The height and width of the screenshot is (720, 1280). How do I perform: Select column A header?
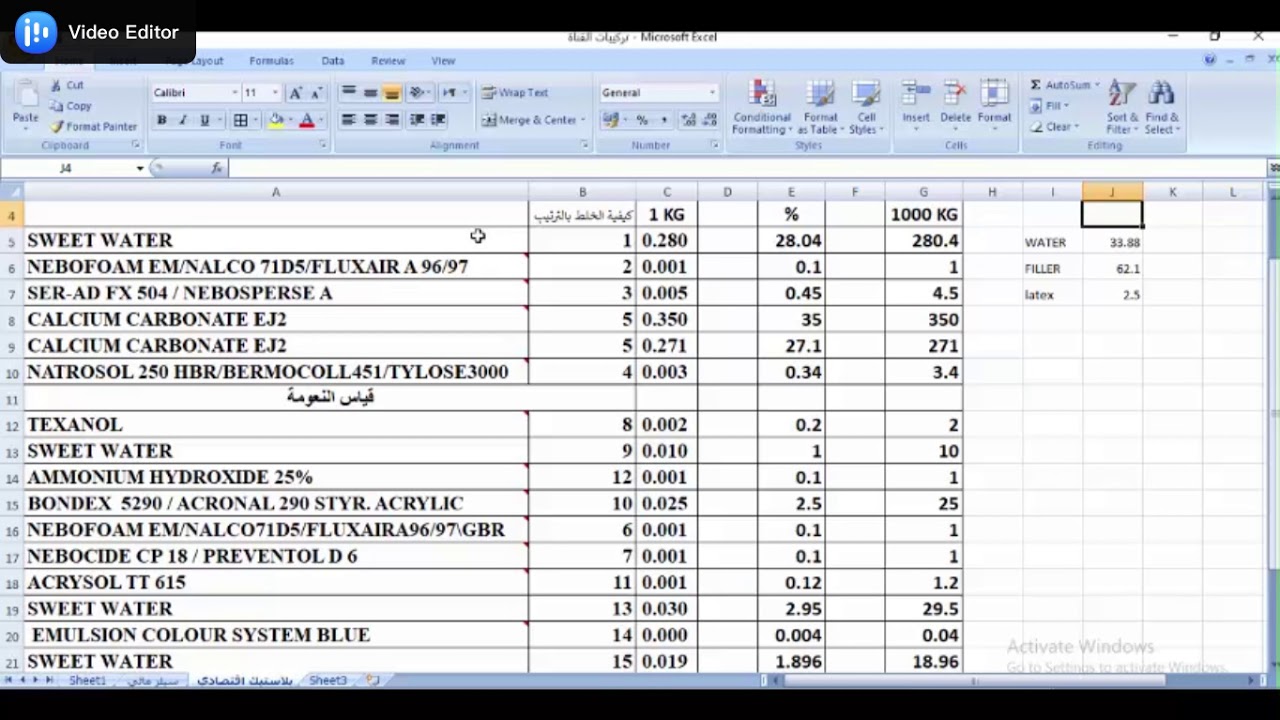click(x=276, y=192)
